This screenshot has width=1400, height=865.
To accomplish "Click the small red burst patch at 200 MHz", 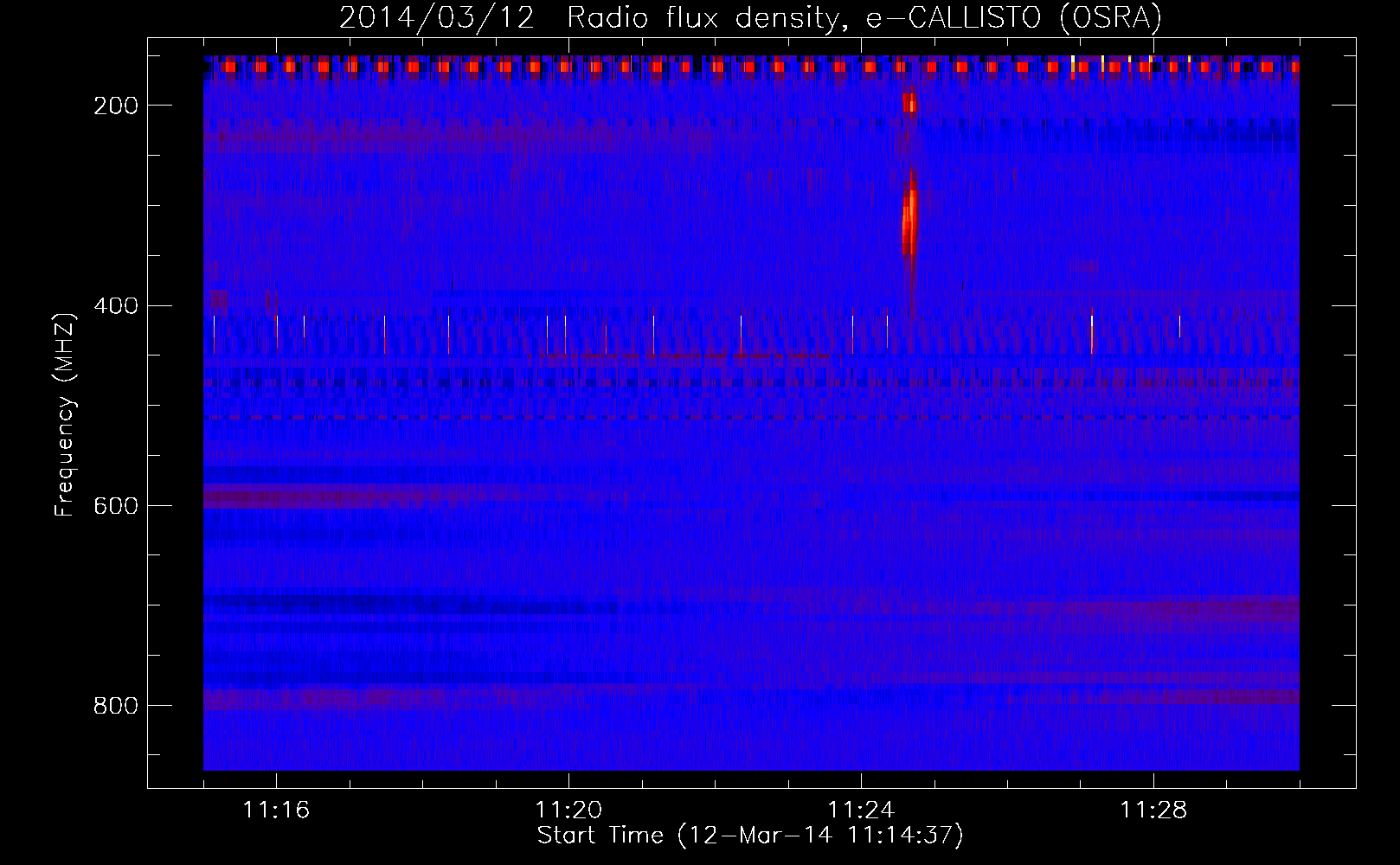I will coord(909,103).
